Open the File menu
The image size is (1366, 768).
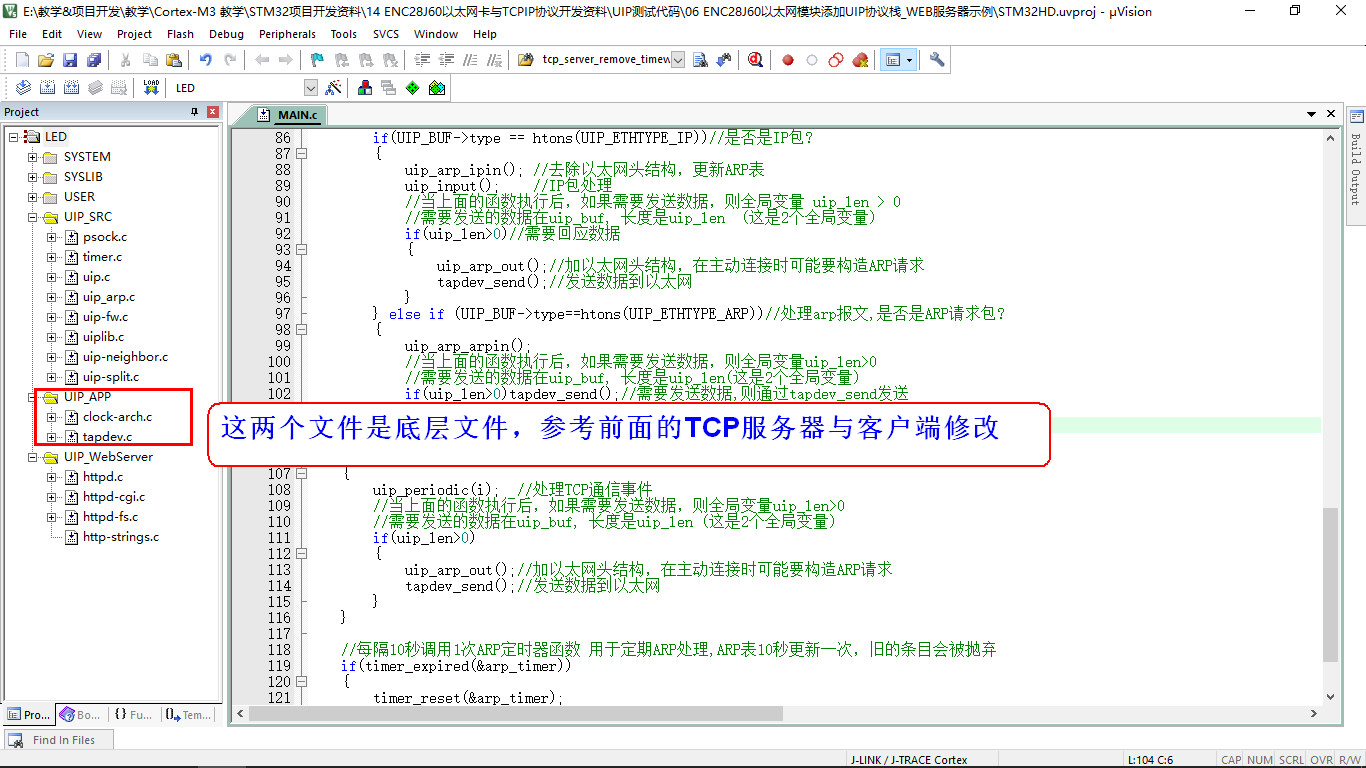(x=18, y=34)
